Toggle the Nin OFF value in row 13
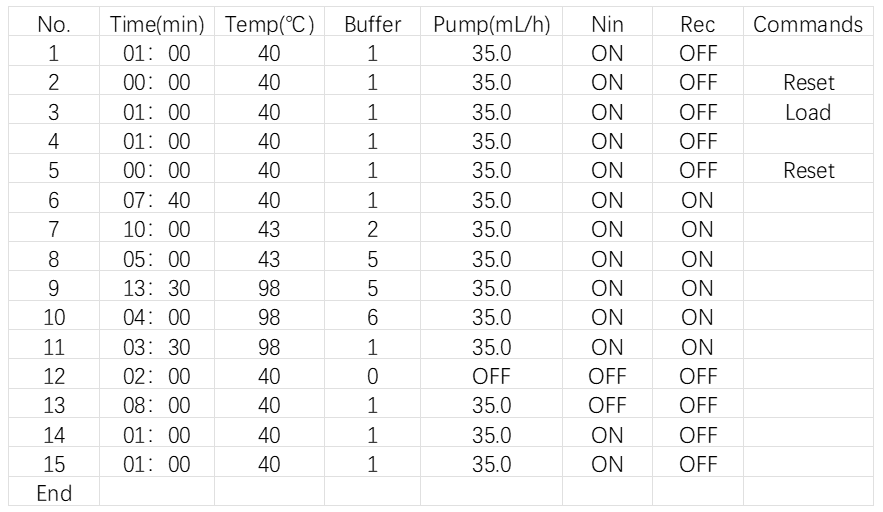This screenshot has width=883, height=512. (x=607, y=405)
